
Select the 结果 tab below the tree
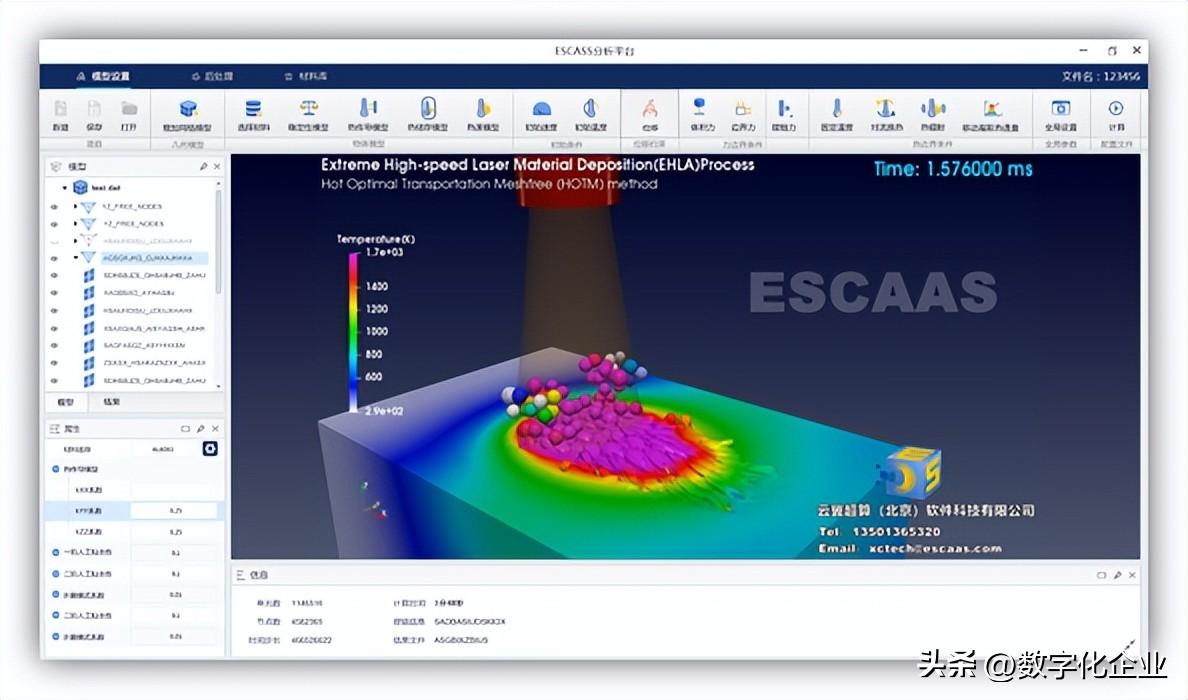111,402
